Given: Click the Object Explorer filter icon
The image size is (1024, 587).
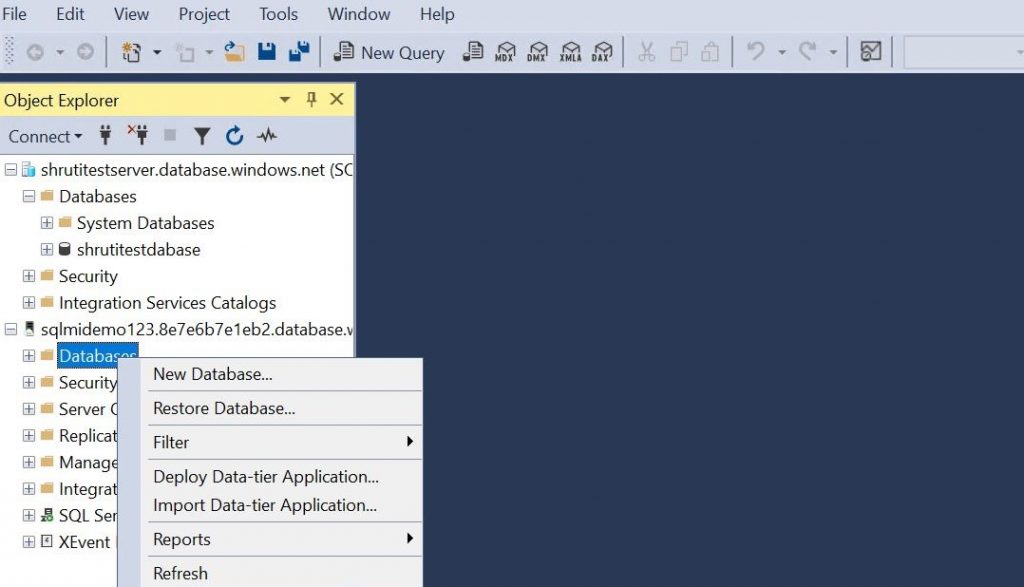Looking at the screenshot, I should coord(202,136).
